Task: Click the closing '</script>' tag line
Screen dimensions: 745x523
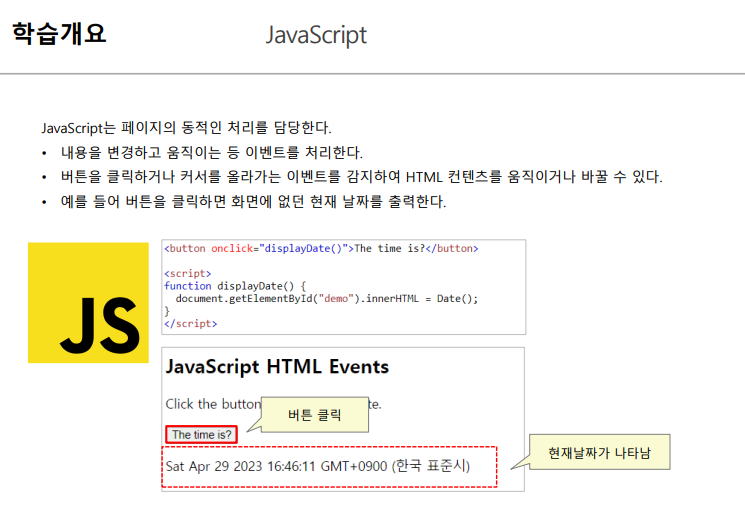Action: click(x=191, y=323)
